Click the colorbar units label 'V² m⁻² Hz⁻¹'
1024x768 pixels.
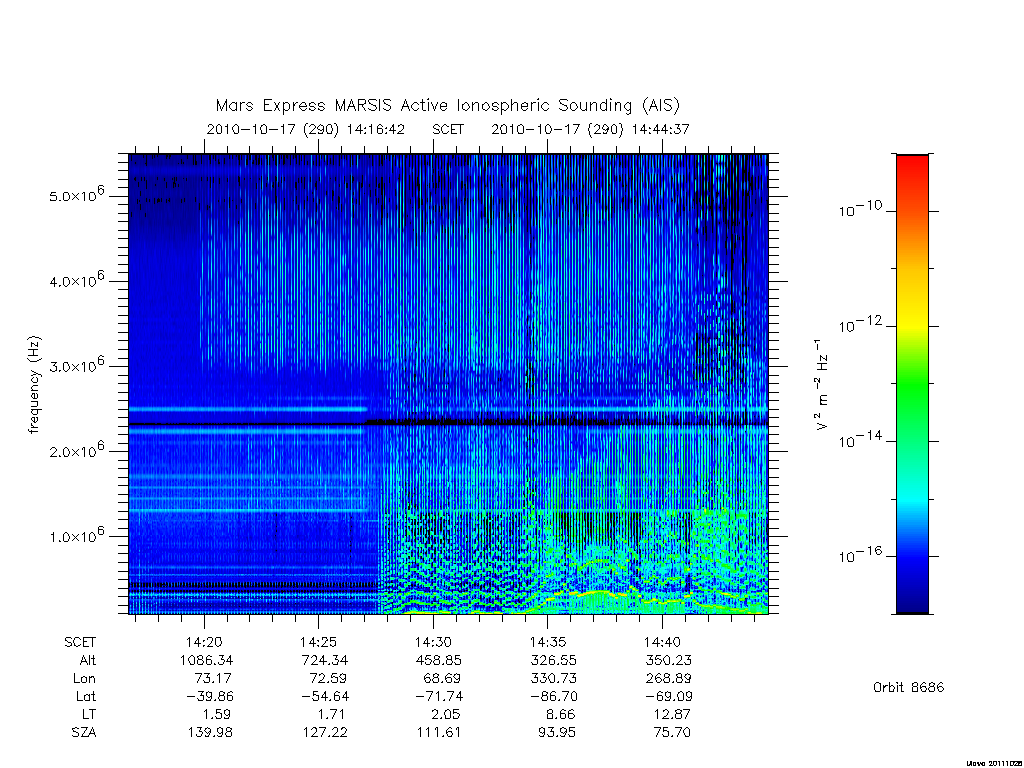[x=822, y=385]
